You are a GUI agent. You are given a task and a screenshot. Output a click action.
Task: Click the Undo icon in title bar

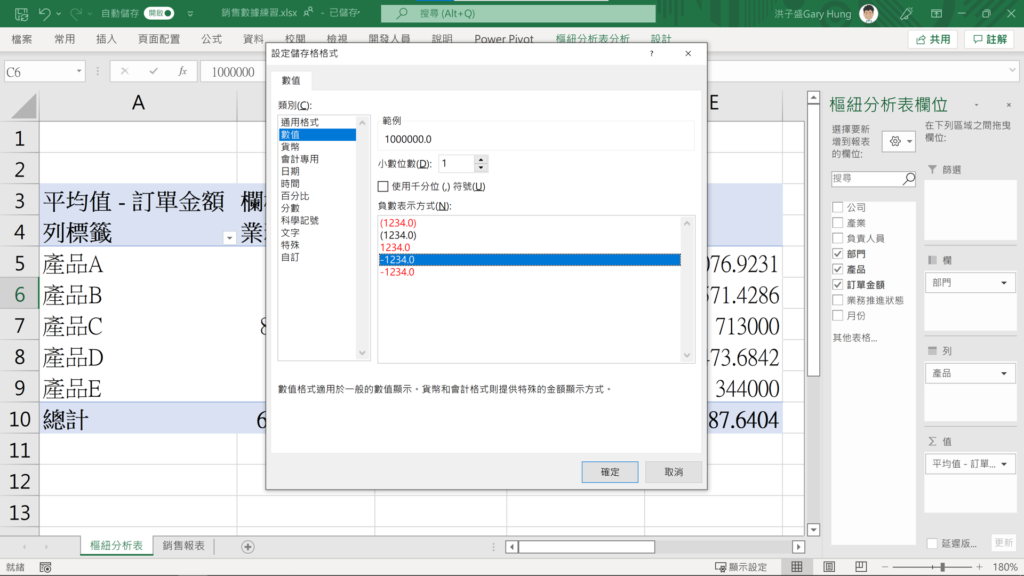(x=44, y=13)
